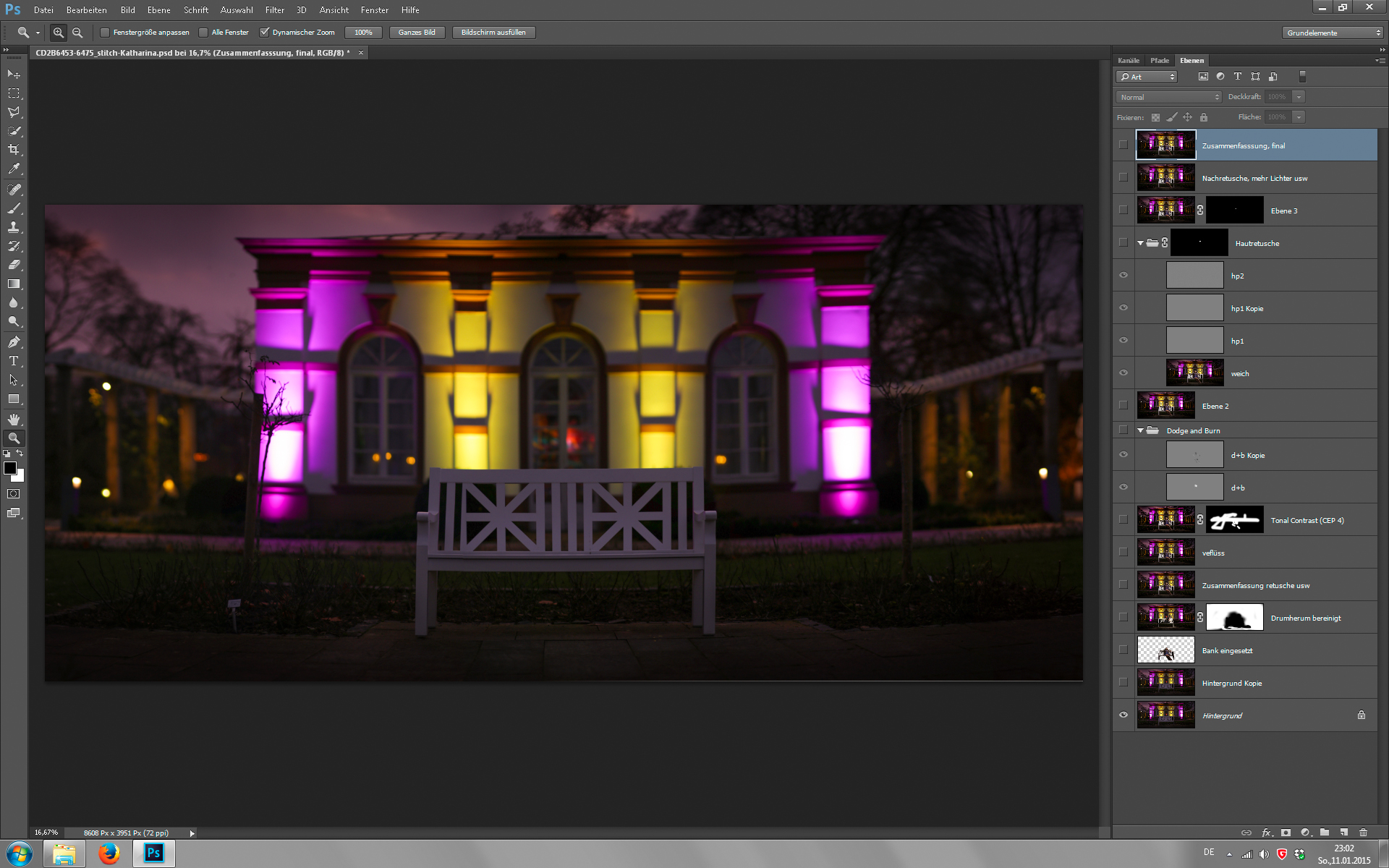Click the delete layer trash icon
1389x868 pixels.
pos(1363,833)
